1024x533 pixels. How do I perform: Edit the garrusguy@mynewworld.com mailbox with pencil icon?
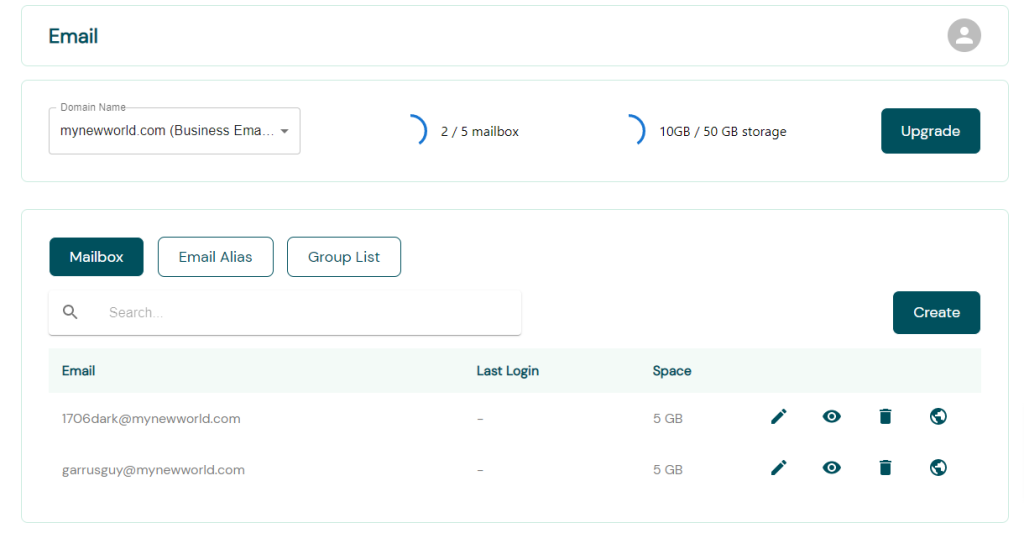[778, 468]
